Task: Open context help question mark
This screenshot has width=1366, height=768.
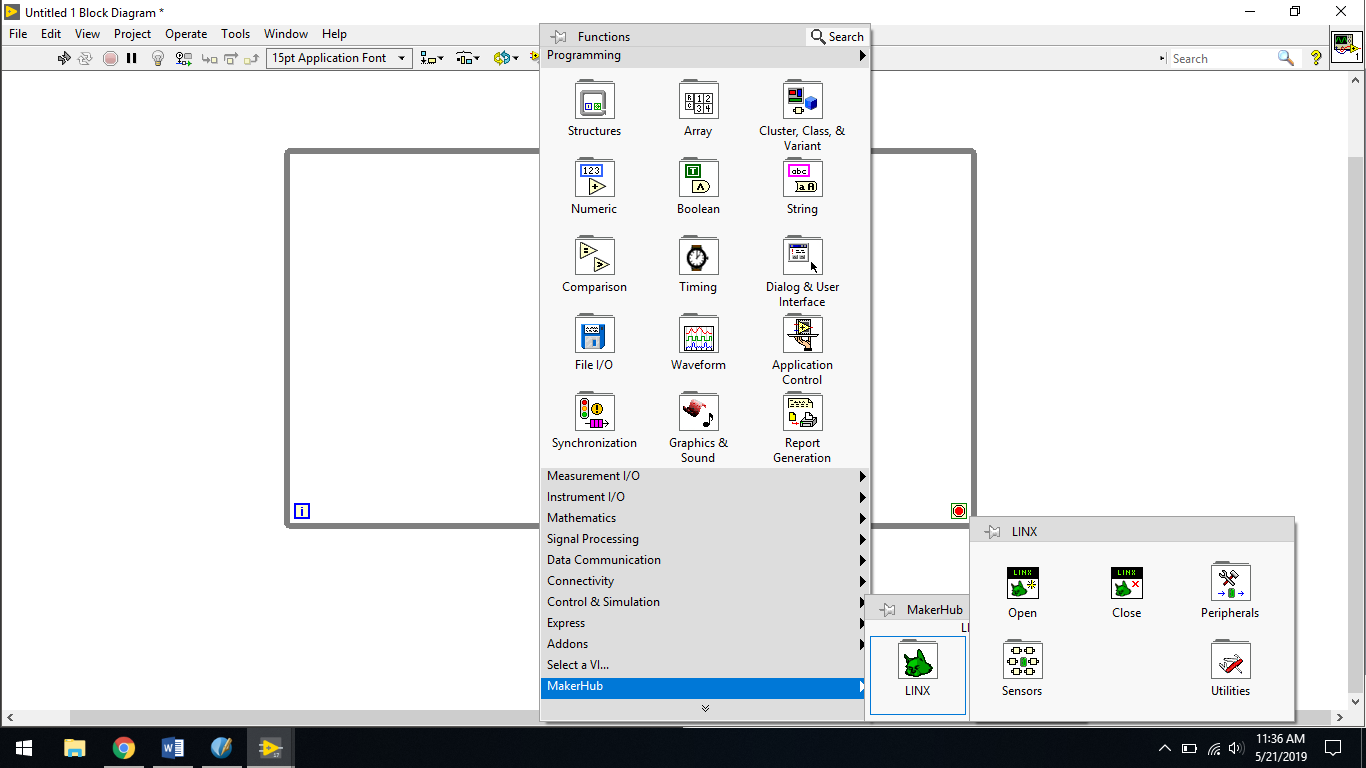Action: pyautogui.click(x=1317, y=58)
